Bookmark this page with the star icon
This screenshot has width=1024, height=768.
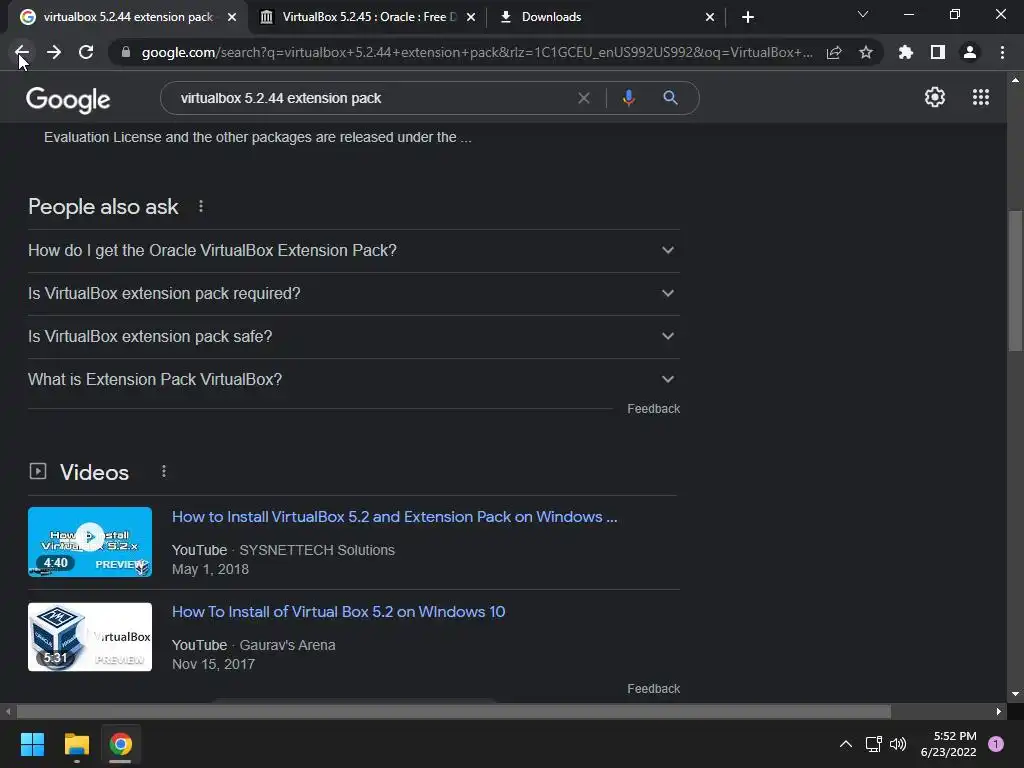(x=866, y=52)
